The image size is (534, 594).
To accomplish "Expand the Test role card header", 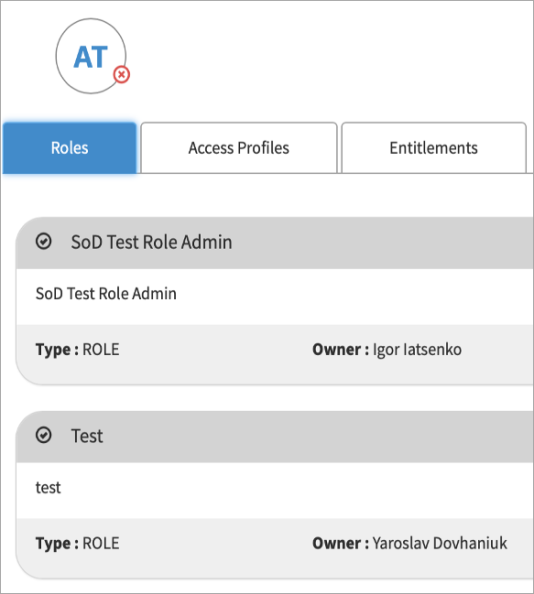I will click(x=275, y=436).
